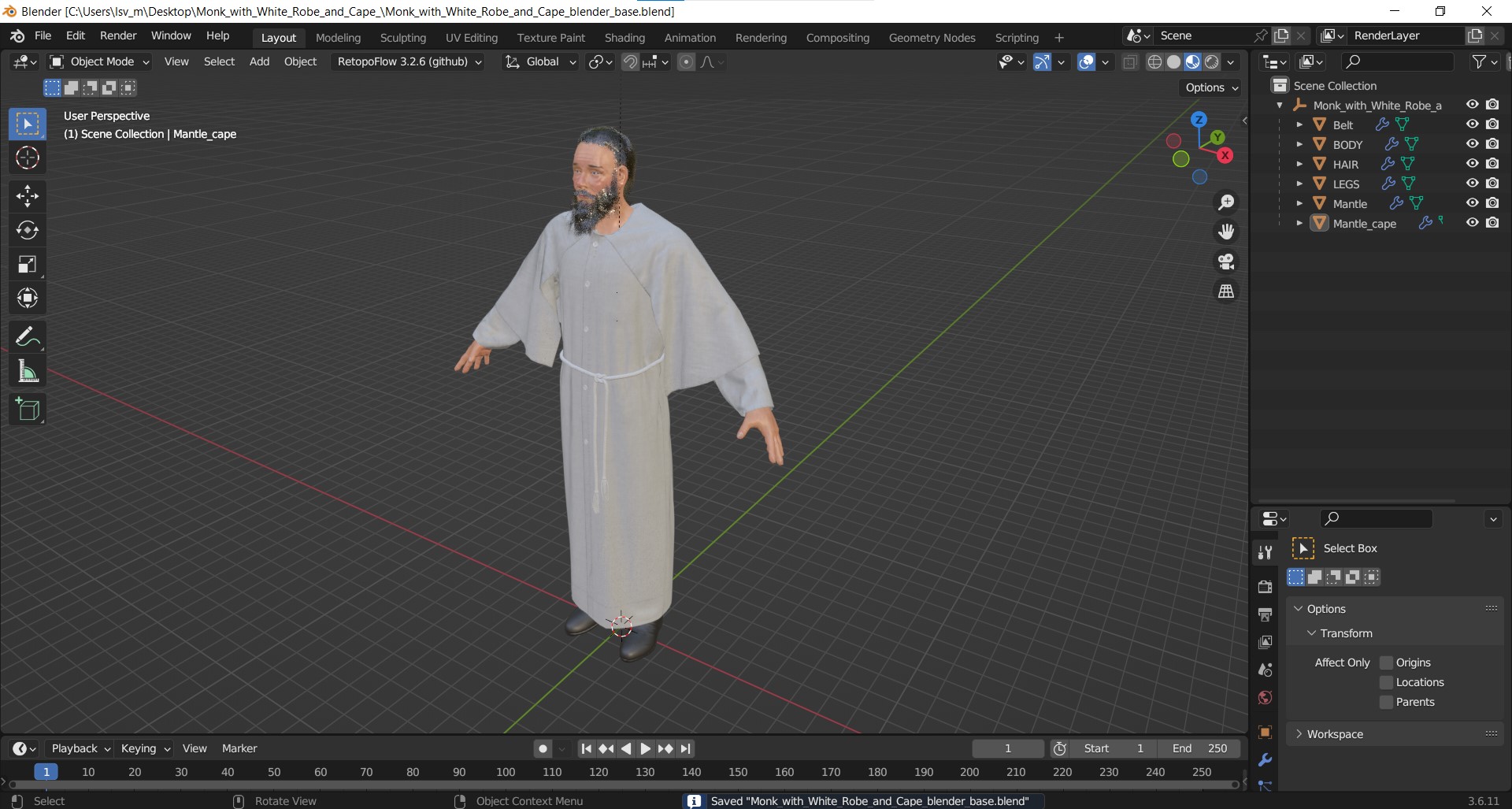
Task: Open the File menu
Action: point(43,36)
